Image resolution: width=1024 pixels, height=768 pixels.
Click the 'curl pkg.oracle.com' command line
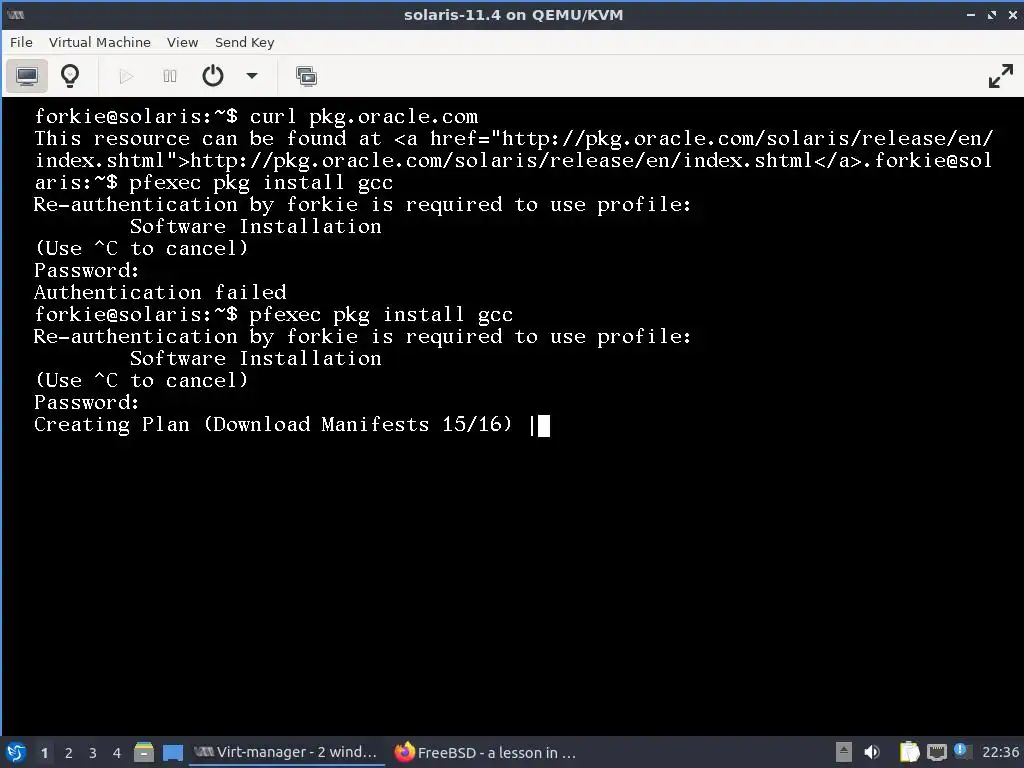(x=364, y=116)
